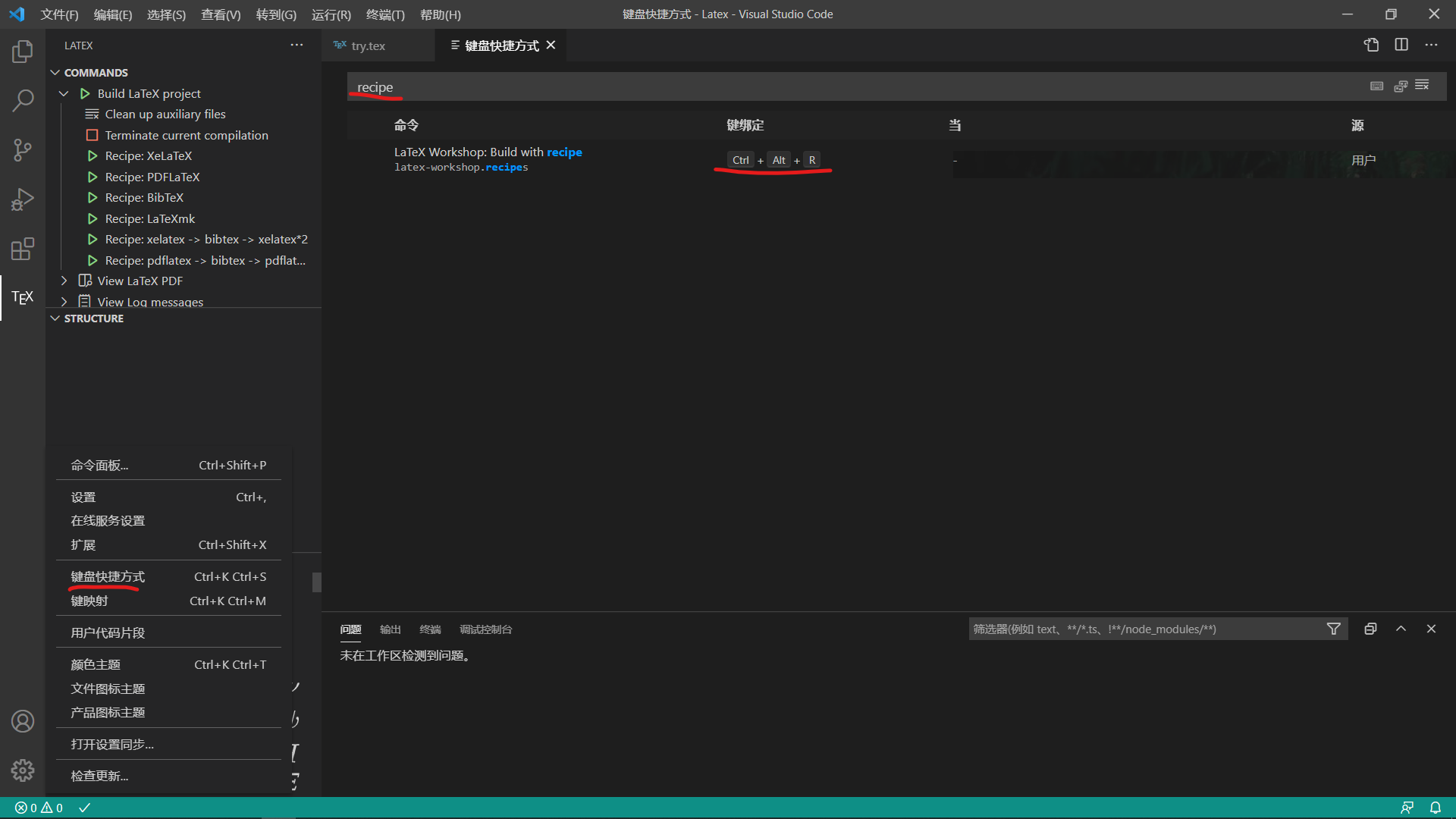Open Source Control view icon
Screen dimensions: 1456x819
(x=23, y=149)
